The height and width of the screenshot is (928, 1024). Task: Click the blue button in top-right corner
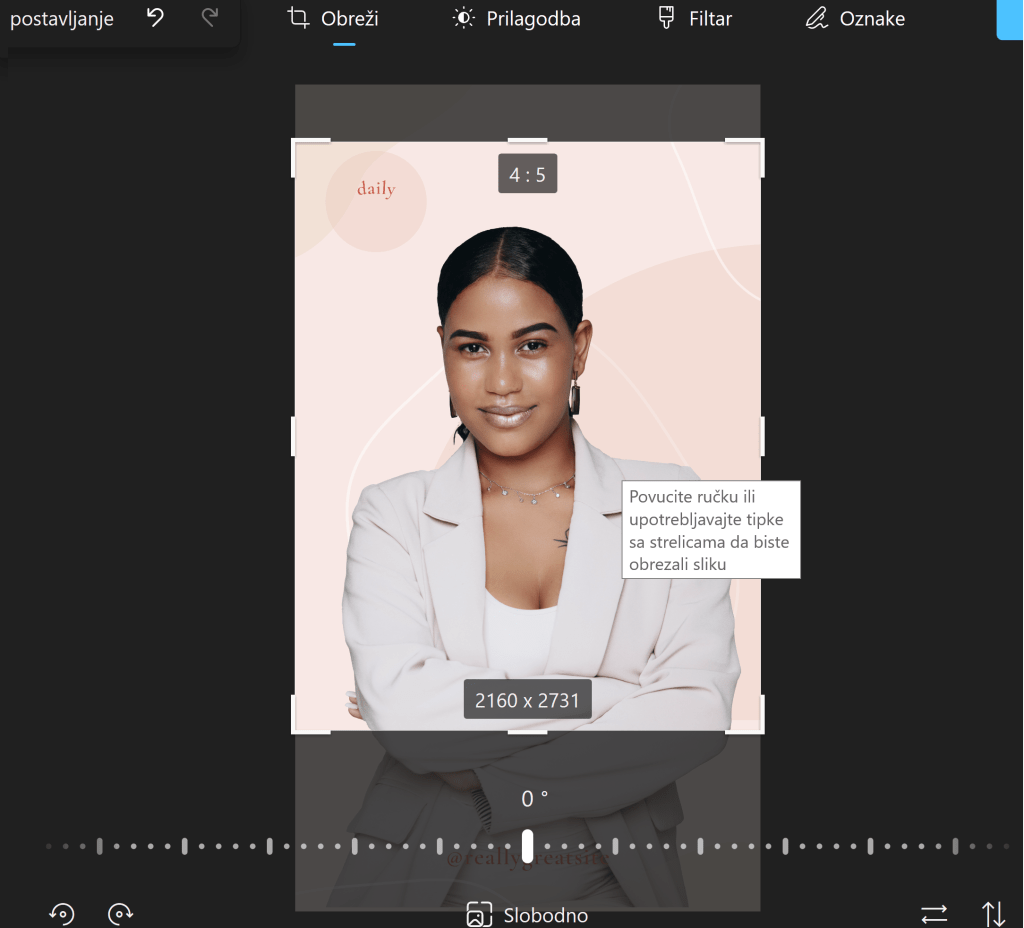tap(1010, 20)
